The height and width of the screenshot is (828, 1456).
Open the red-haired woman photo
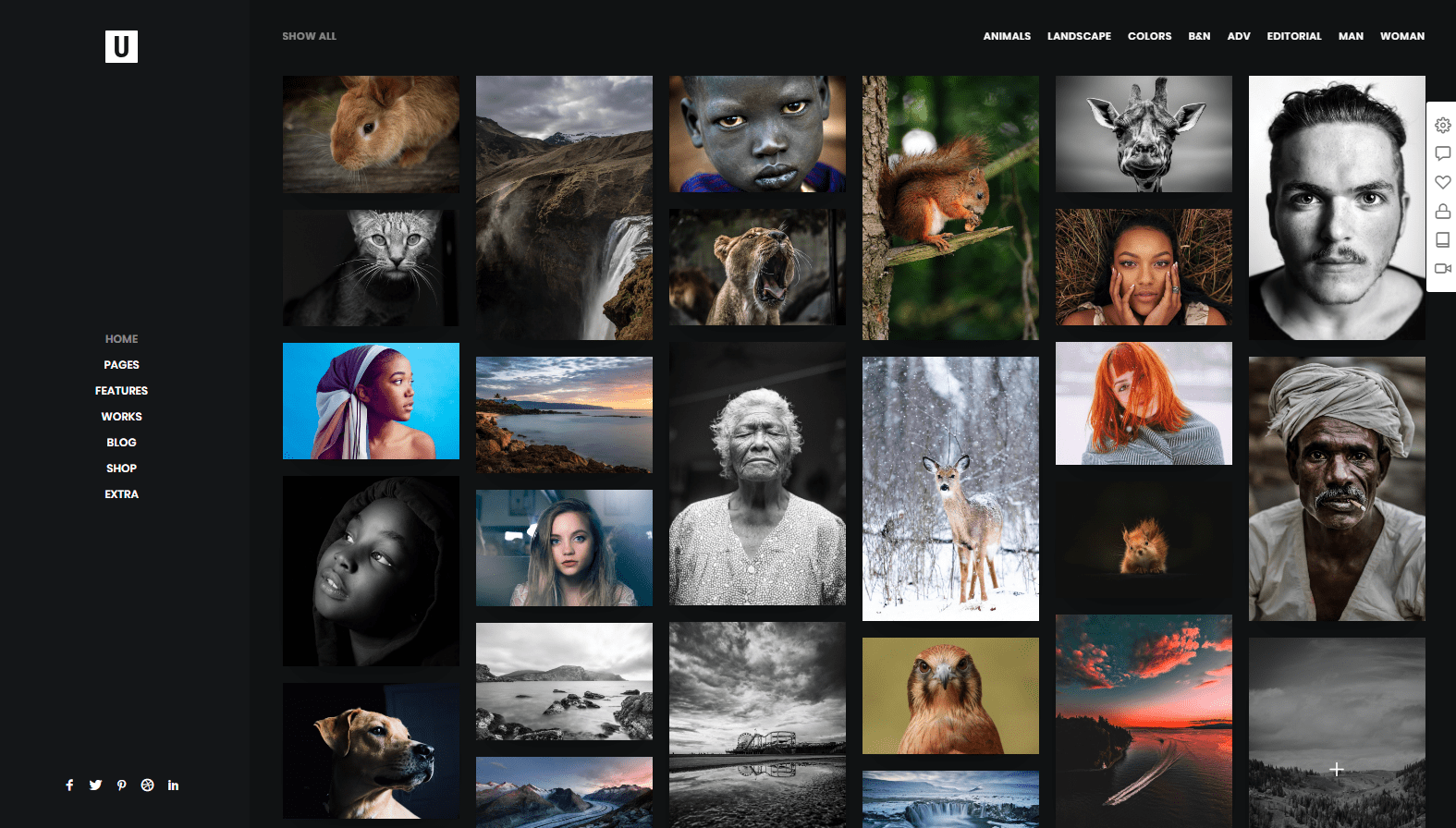(1144, 404)
